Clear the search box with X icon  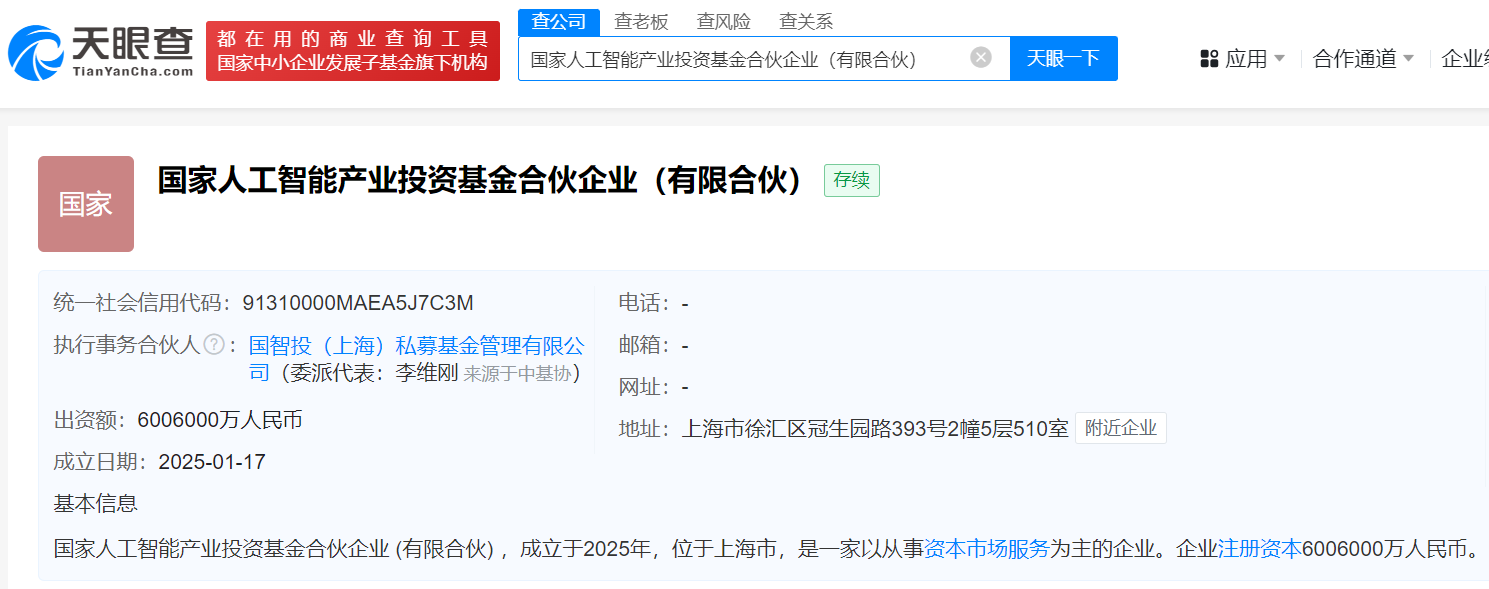tap(980, 58)
